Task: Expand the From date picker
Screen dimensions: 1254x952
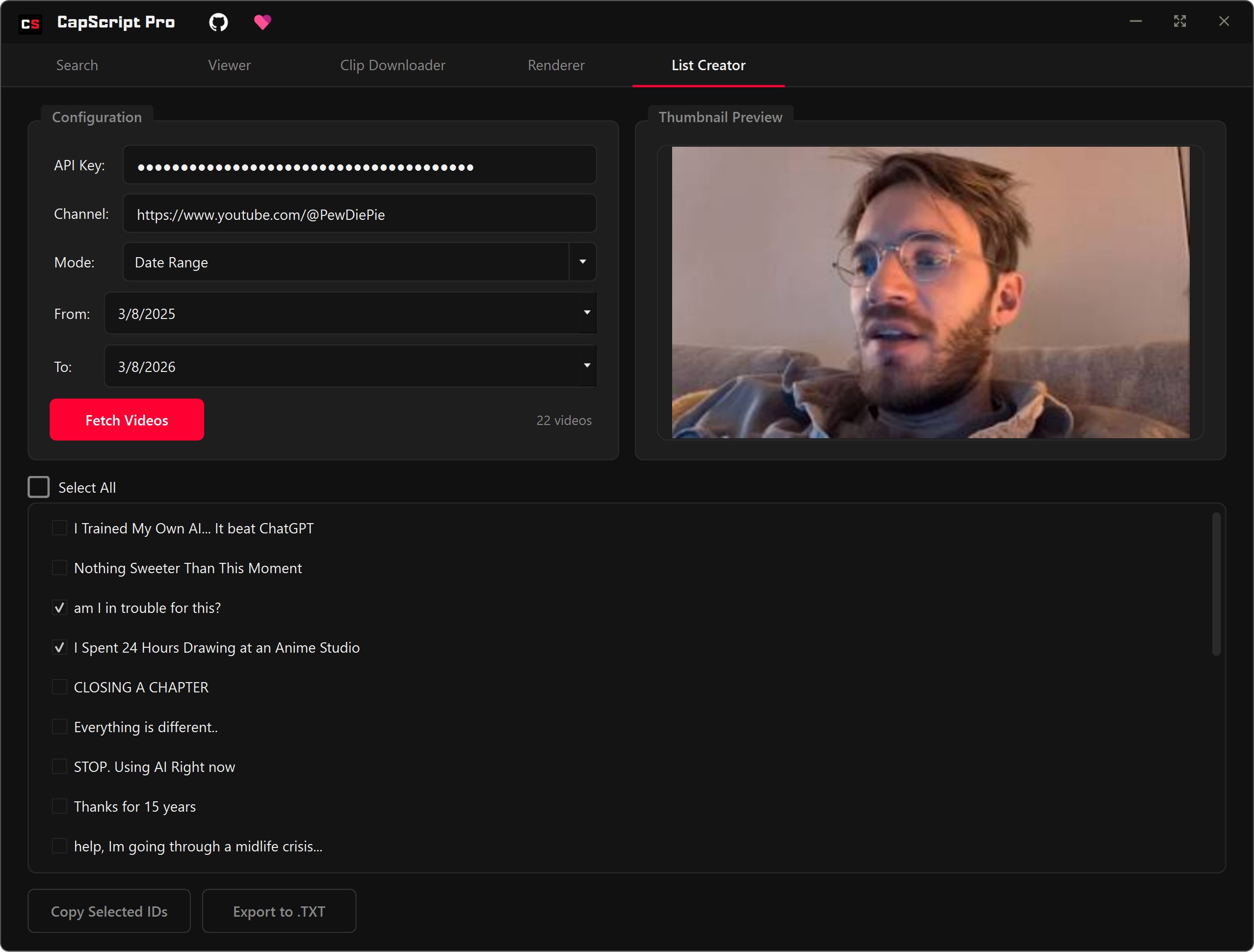Action: (587, 313)
